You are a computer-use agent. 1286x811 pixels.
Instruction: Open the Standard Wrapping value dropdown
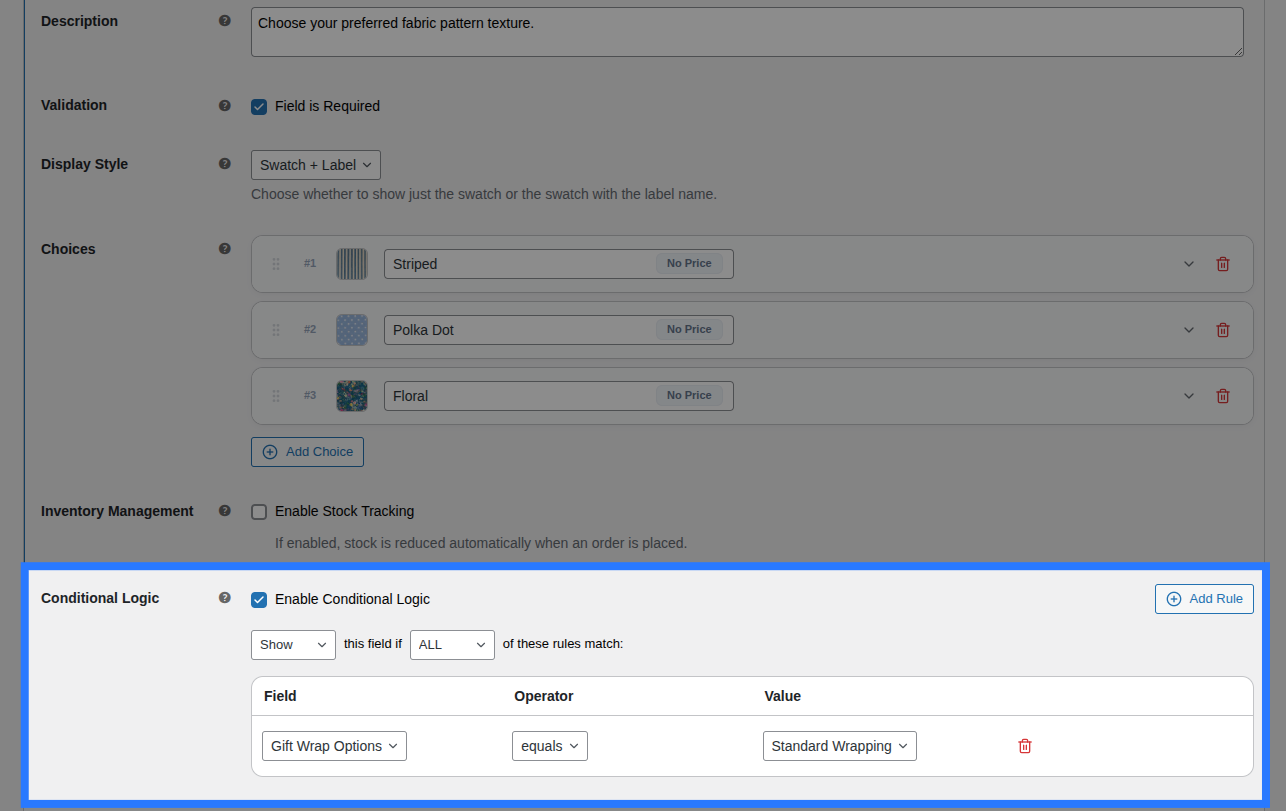840,746
